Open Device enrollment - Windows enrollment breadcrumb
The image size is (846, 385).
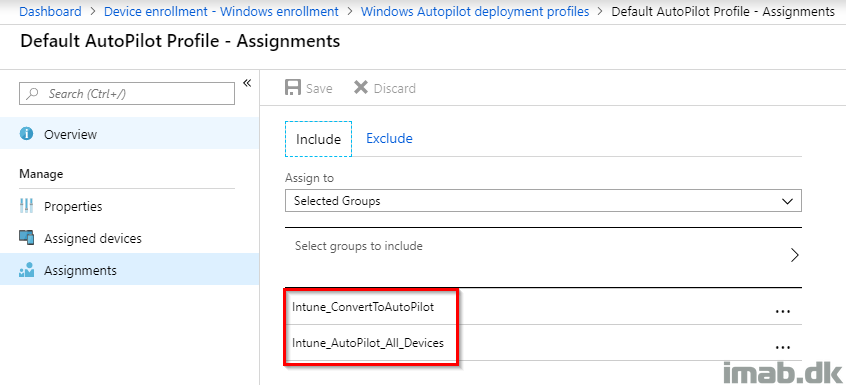click(x=221, y=11)
